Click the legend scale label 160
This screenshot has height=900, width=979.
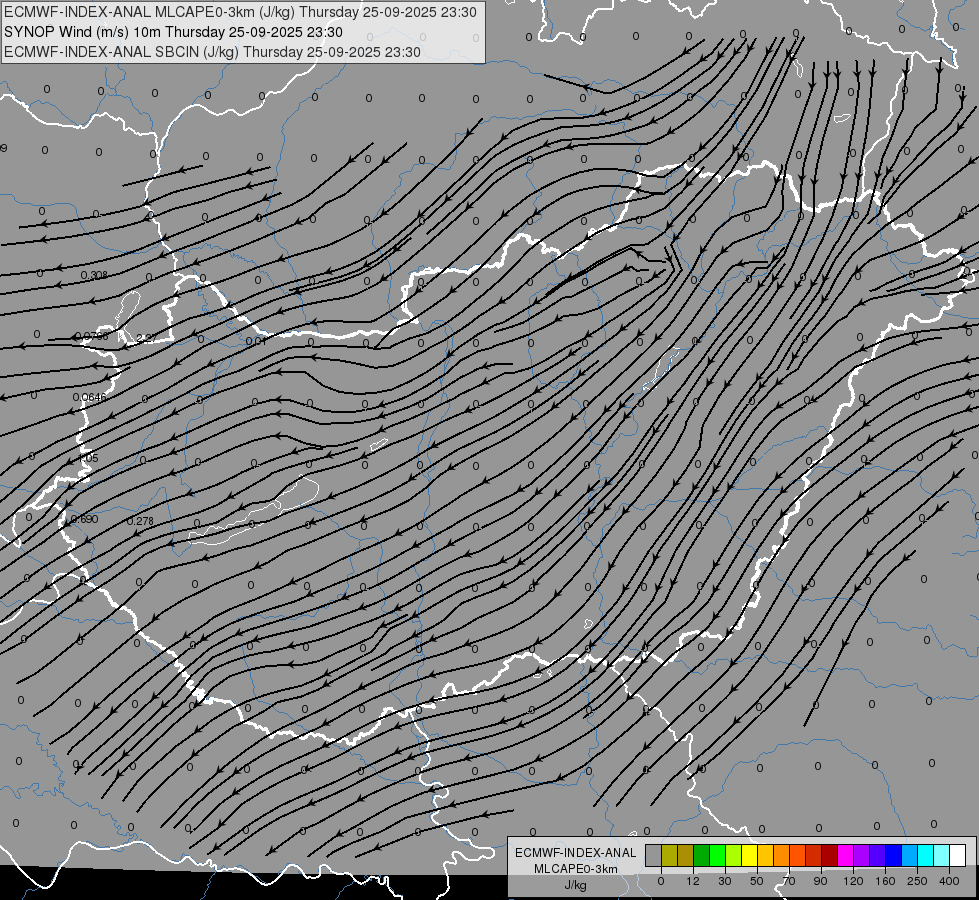coord(885,881)
